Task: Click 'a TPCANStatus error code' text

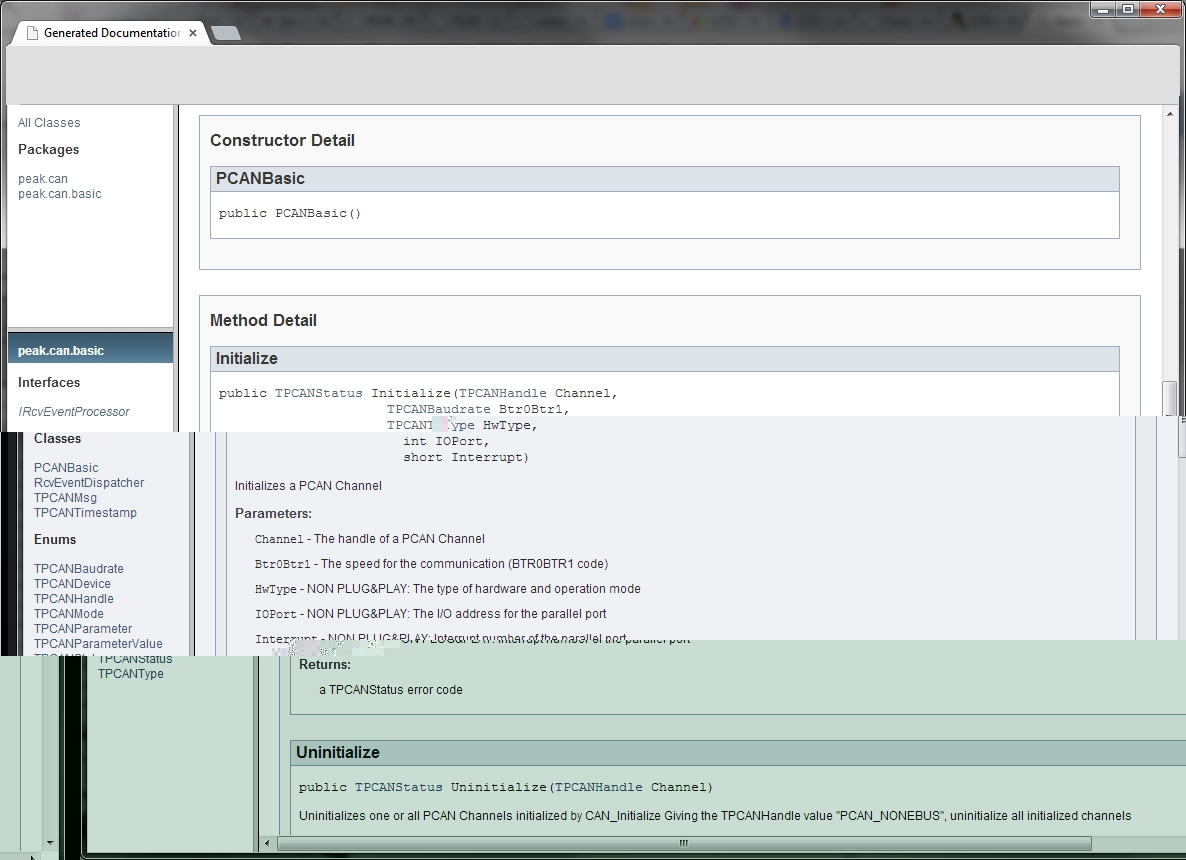Action: click(x=390, y=690)
